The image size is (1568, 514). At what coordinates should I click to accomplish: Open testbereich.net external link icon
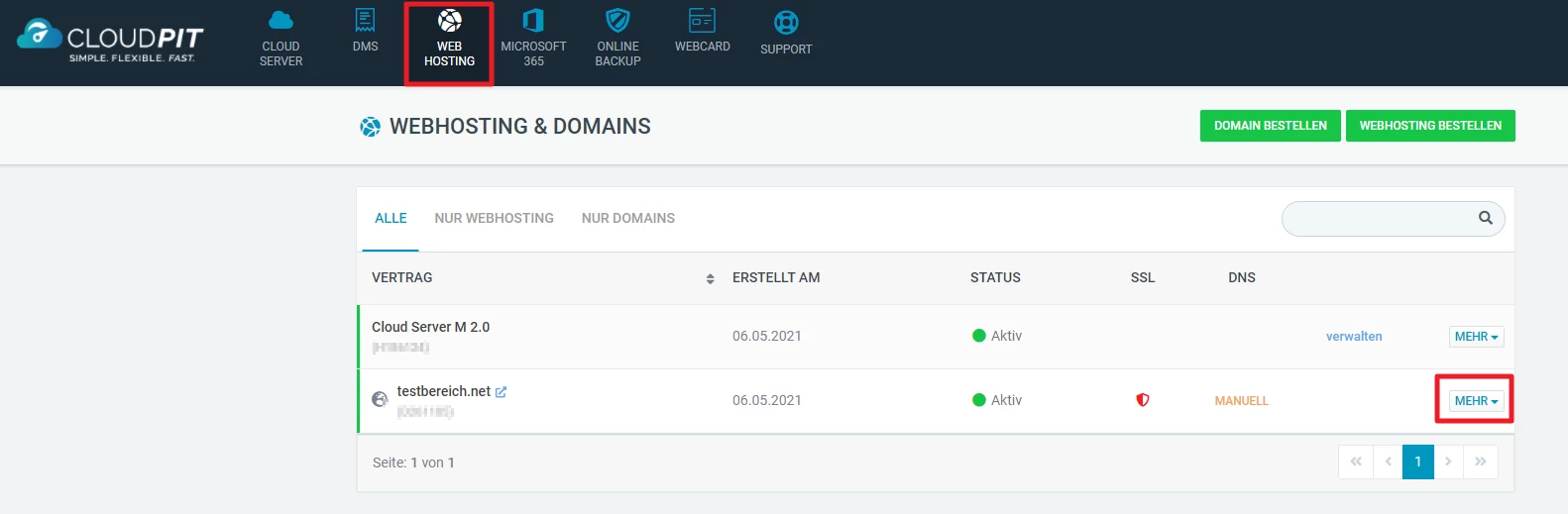click(502, 392)
